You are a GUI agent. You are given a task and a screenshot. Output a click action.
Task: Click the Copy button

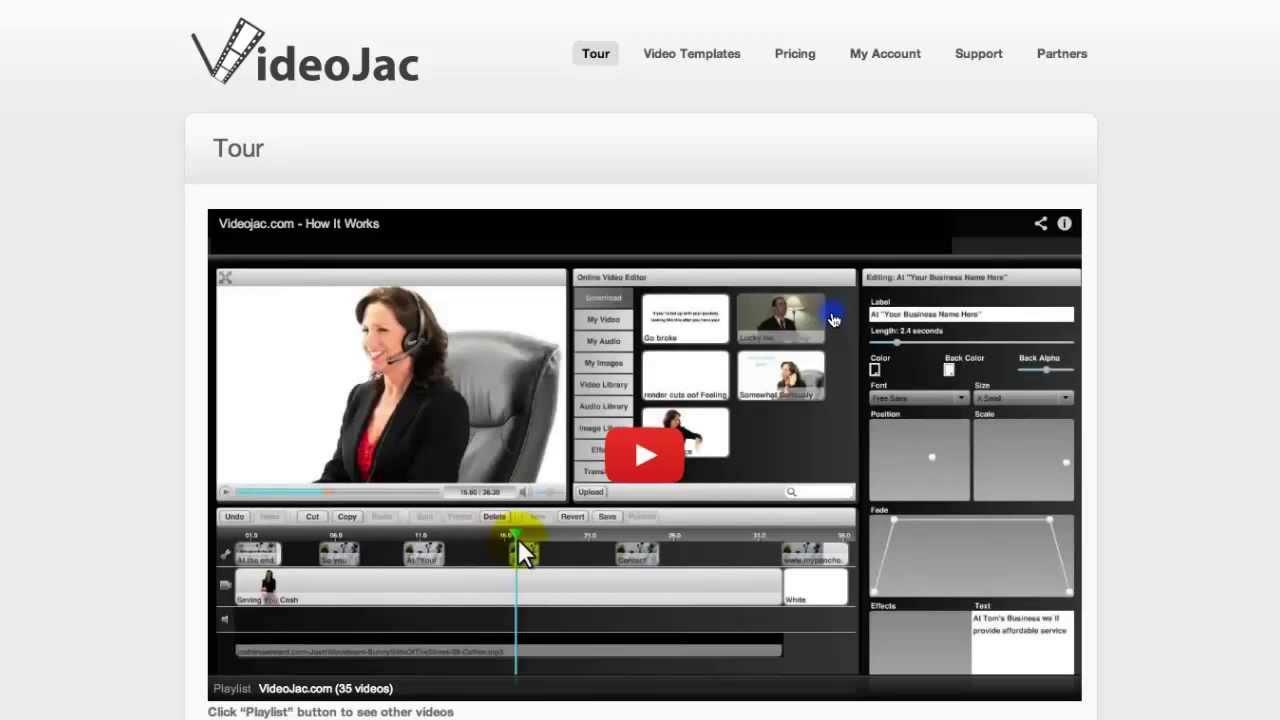click(x=347, y=517)
